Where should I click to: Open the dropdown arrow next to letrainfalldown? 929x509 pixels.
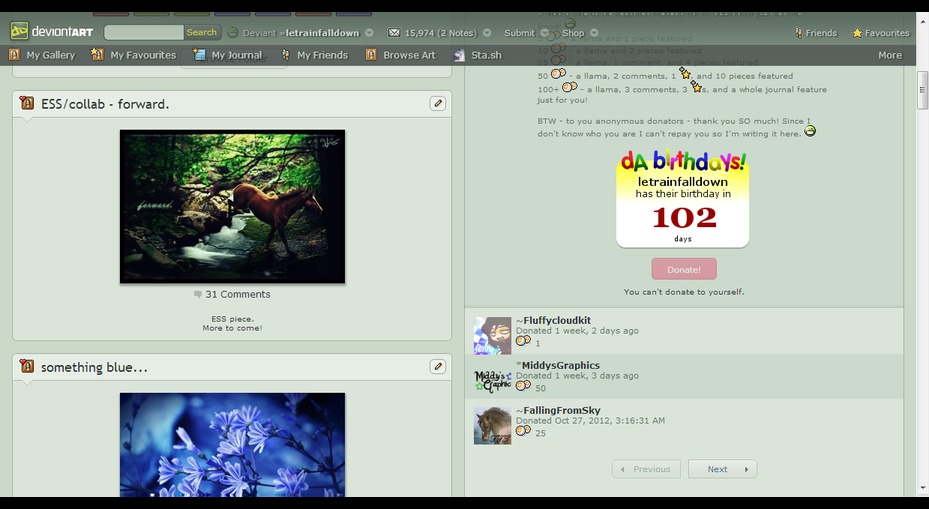369,33
